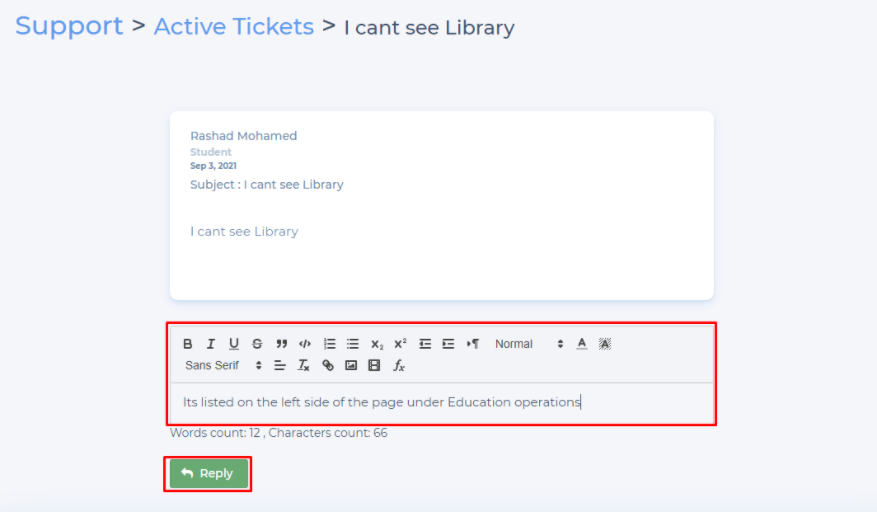Click the green Reply button

207,474
